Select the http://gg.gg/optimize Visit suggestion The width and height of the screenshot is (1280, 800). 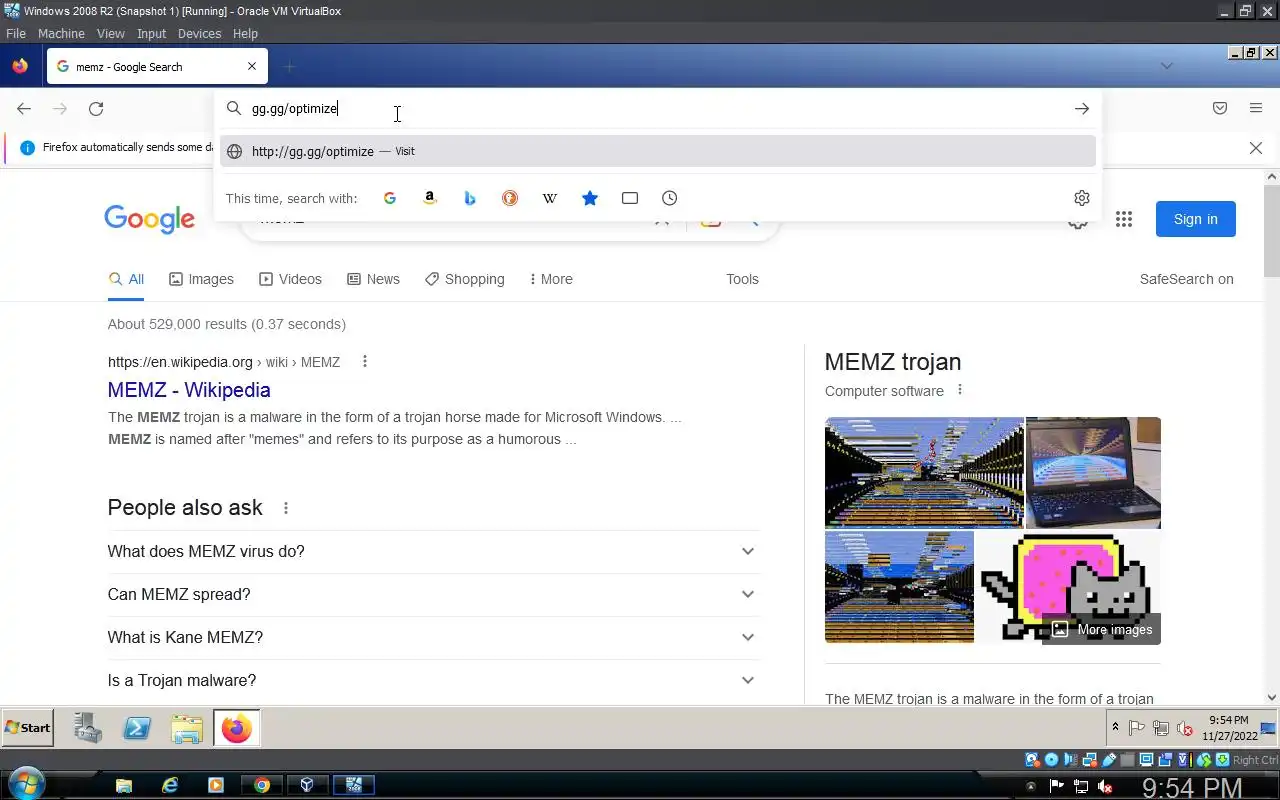[658, 151]
